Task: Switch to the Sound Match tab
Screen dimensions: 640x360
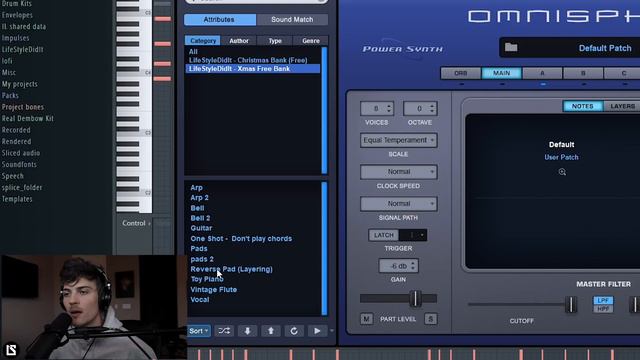Action: click(x=292, y=20)
